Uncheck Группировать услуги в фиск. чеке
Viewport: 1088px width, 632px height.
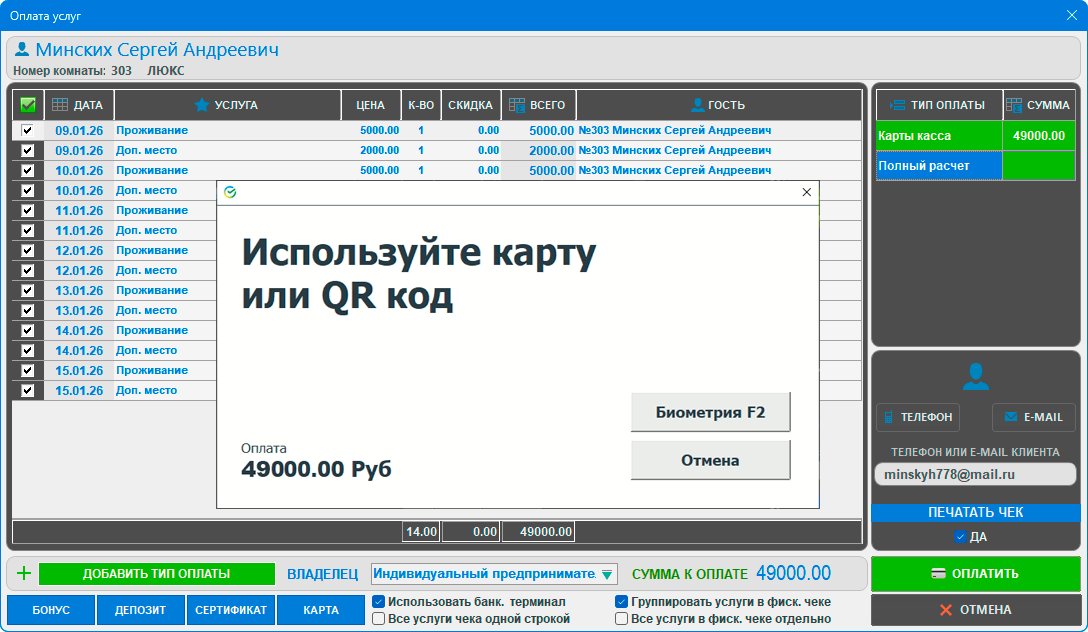[622, 601]
